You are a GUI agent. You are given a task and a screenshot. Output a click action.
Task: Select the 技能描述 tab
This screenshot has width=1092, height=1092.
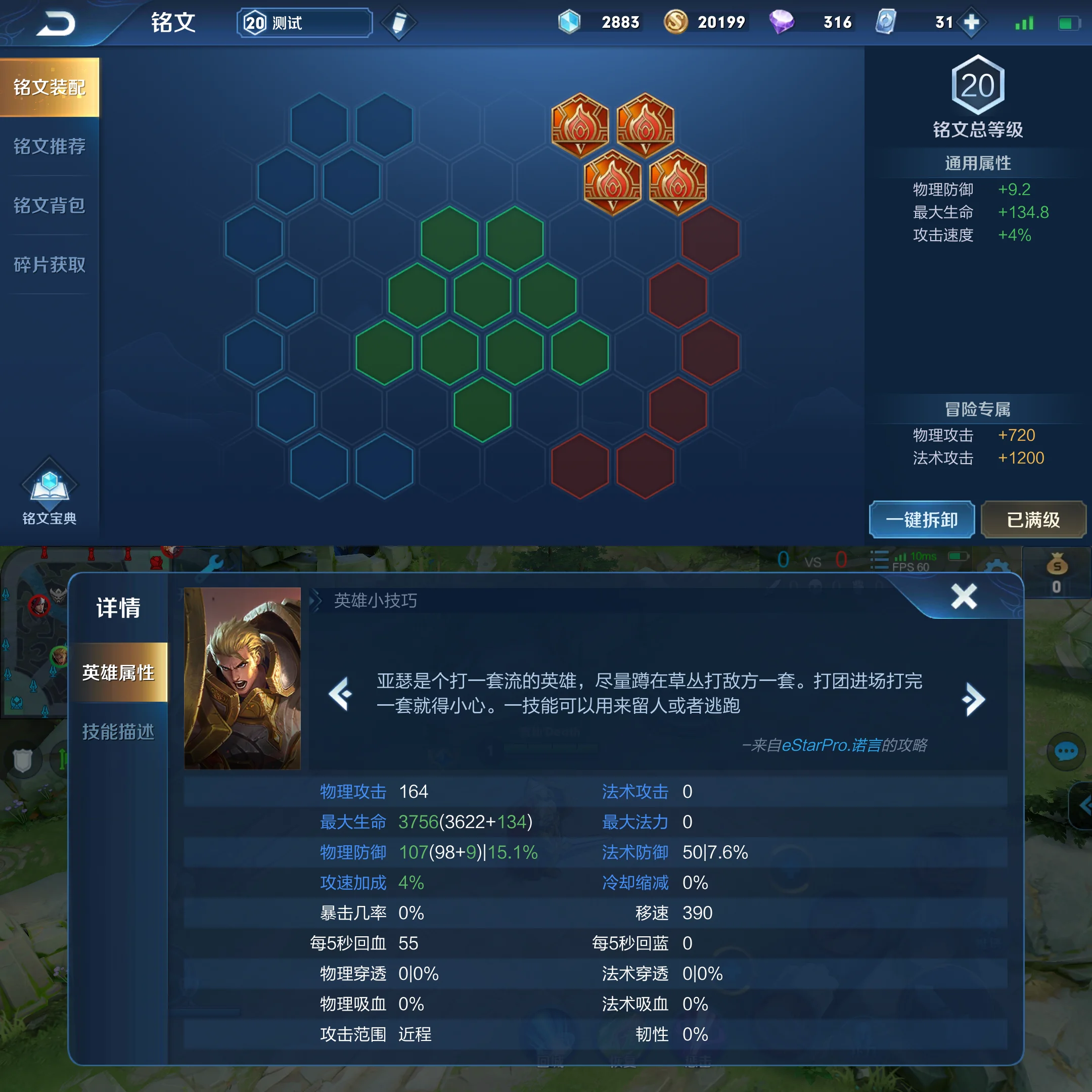[x=118, y=732]
